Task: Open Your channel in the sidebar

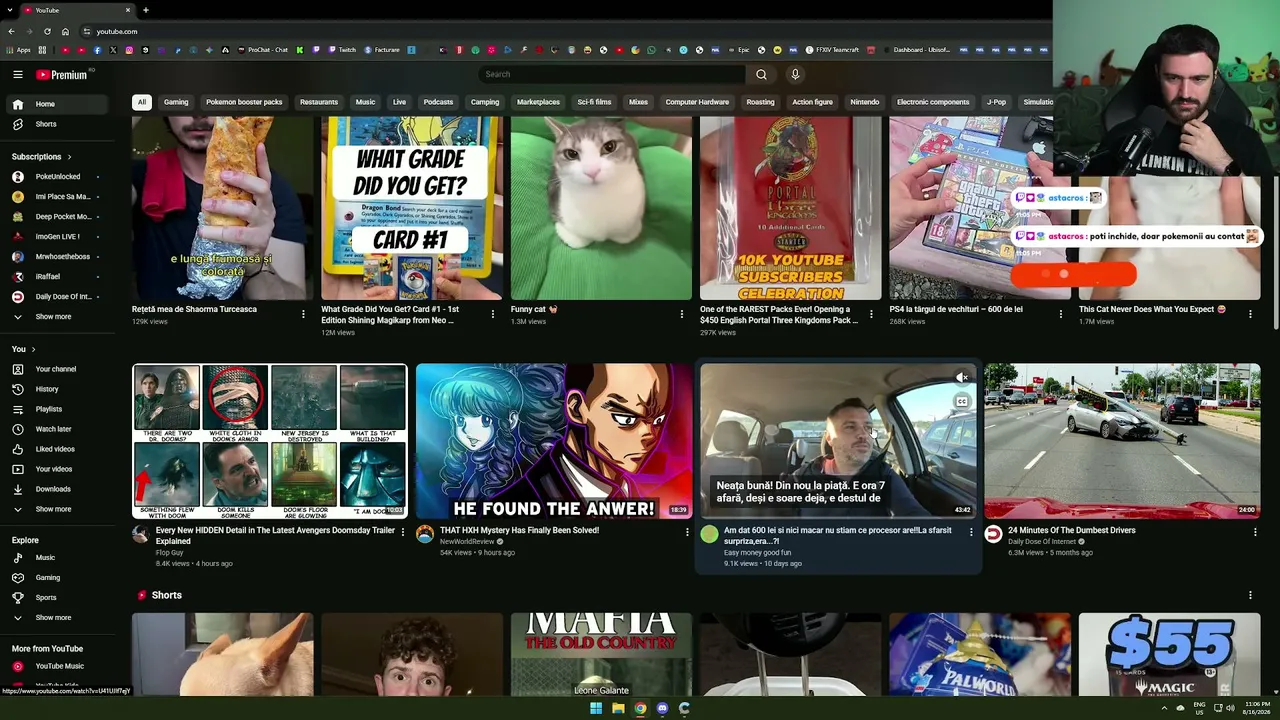Action: 58,369
